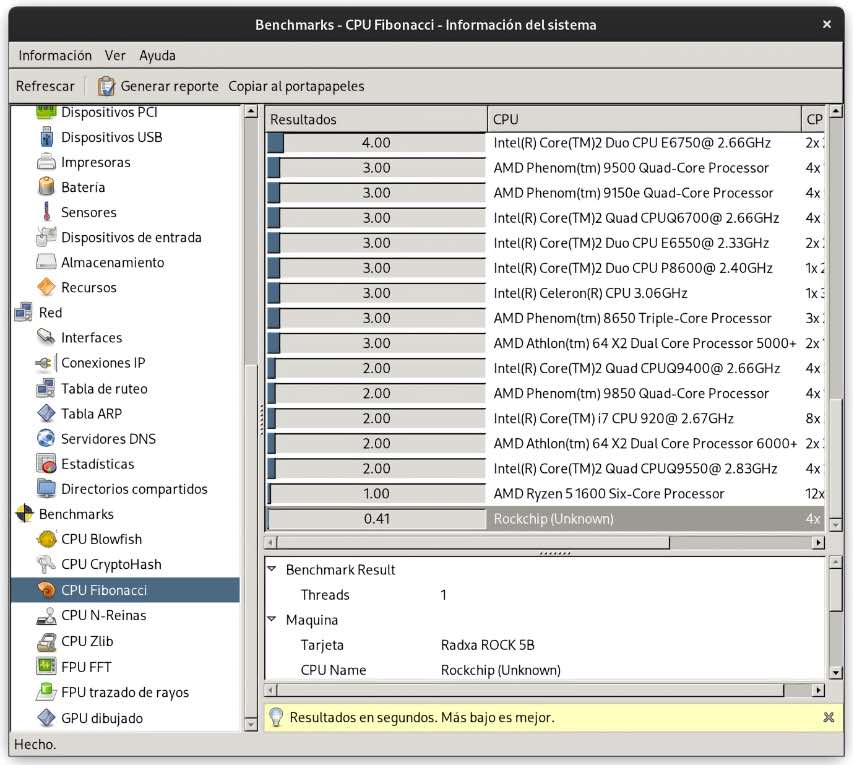Open the Ver menu

coord(115,55)
